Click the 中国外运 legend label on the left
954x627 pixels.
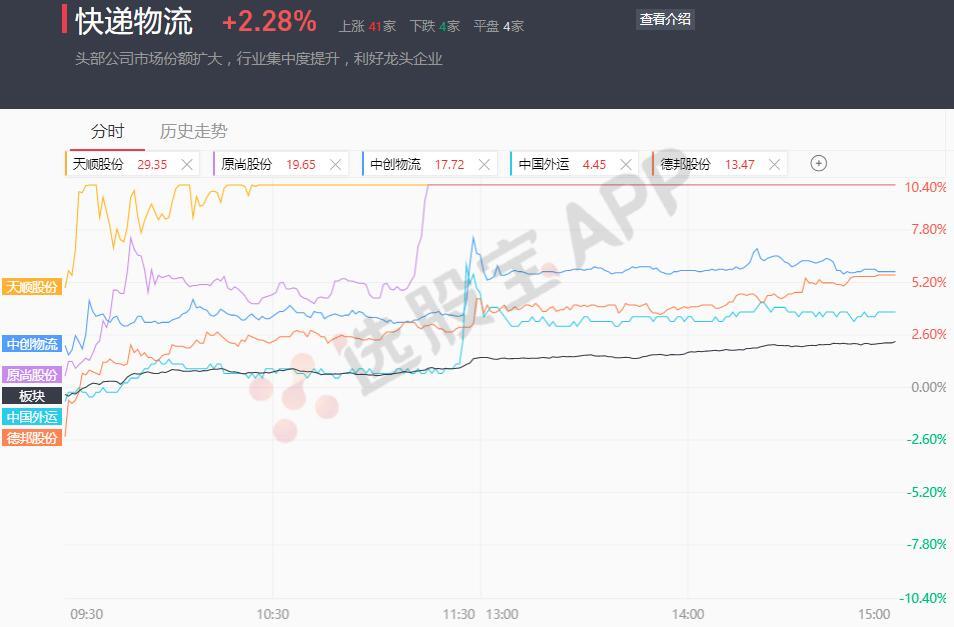(x=32, y=417)
